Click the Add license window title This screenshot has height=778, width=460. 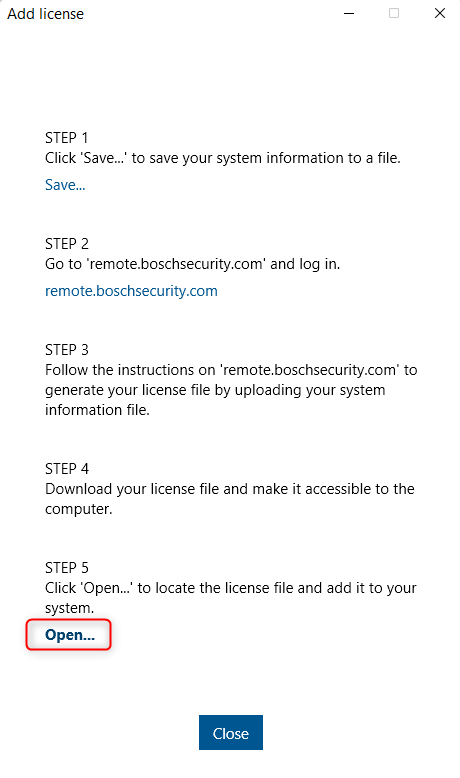click(x=45, y=14)
